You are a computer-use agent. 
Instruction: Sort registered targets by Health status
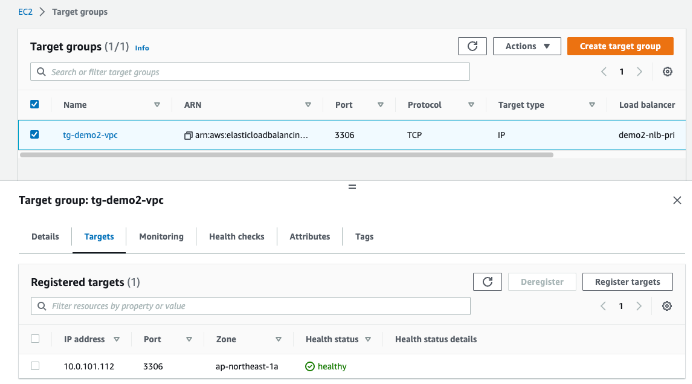368,339
